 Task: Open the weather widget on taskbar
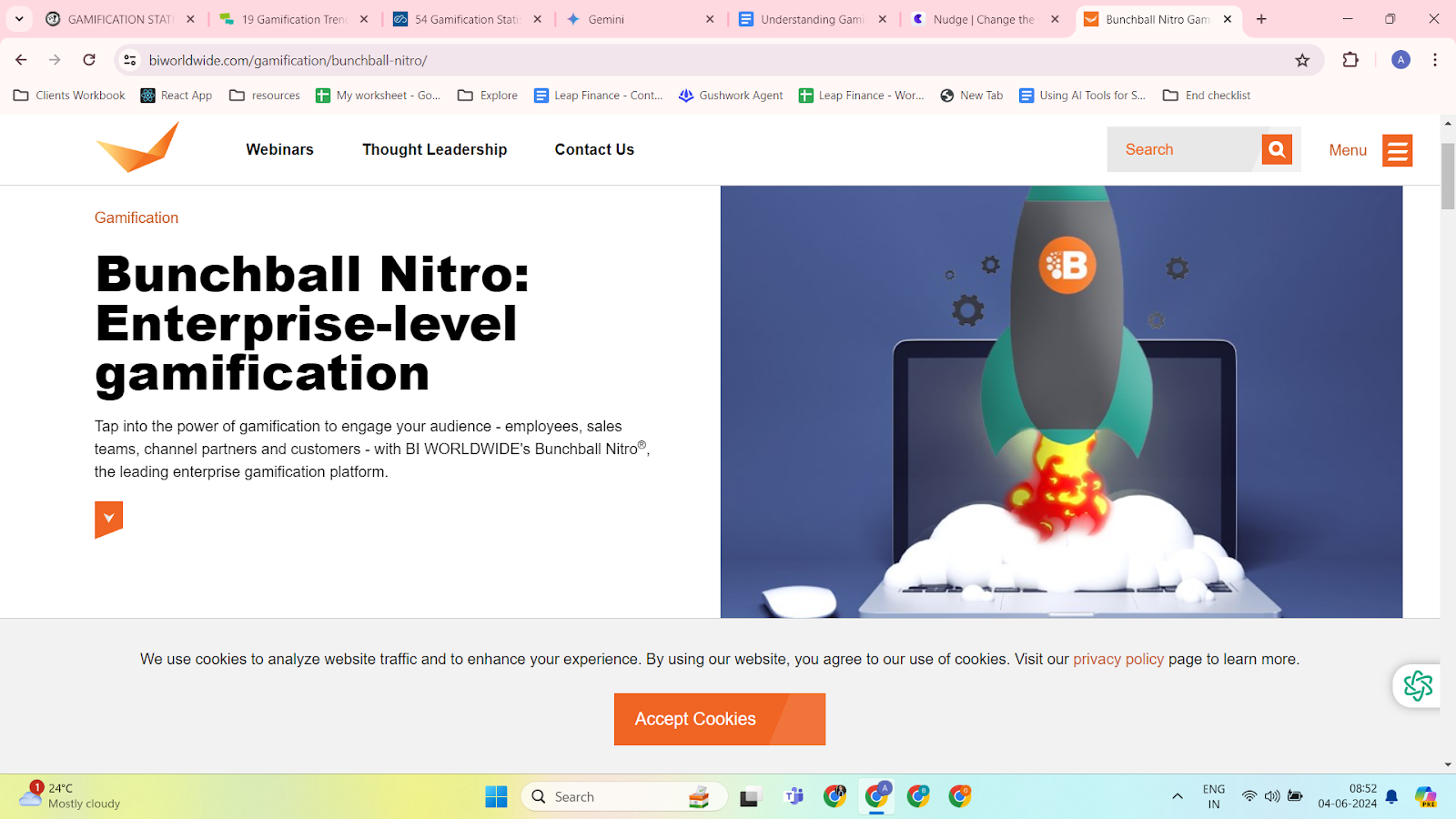71,796
